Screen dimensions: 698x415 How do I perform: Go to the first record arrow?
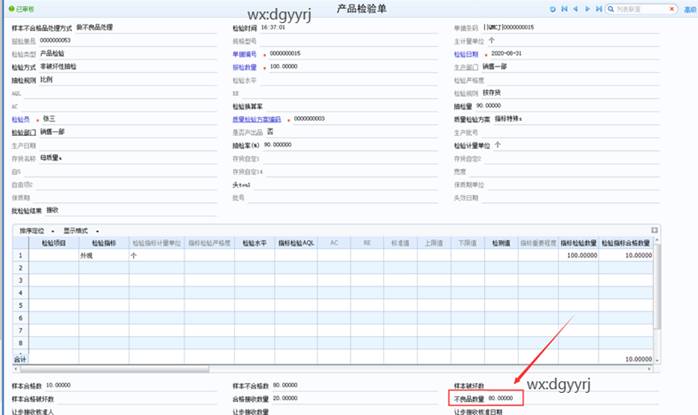pos(564,8)
